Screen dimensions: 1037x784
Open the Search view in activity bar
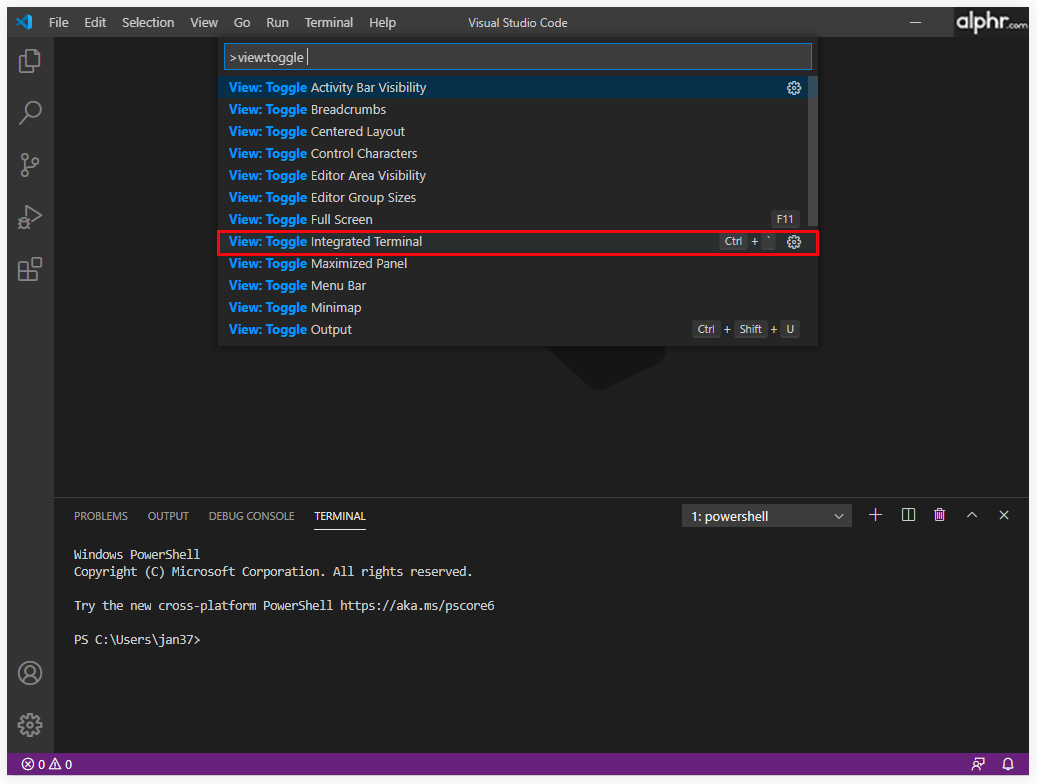[x=30, y=112]
